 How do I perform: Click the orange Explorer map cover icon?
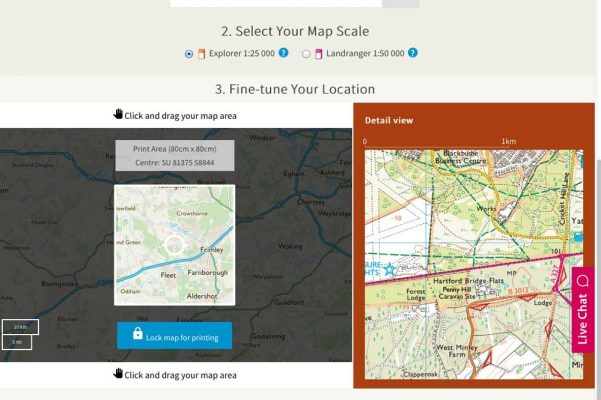click(x=201, y=54)
